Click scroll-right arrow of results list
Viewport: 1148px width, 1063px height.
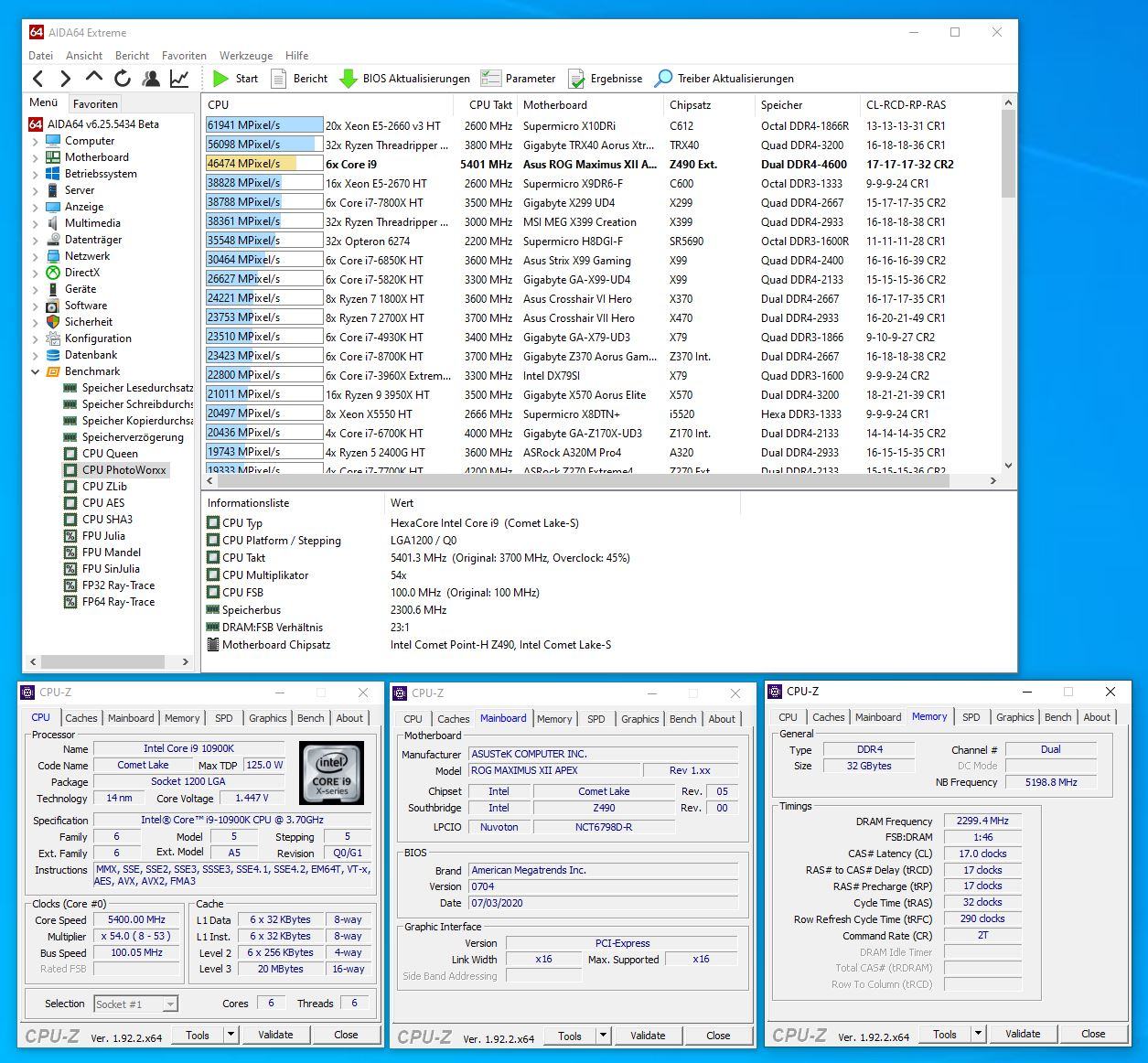tap(993, 480)
